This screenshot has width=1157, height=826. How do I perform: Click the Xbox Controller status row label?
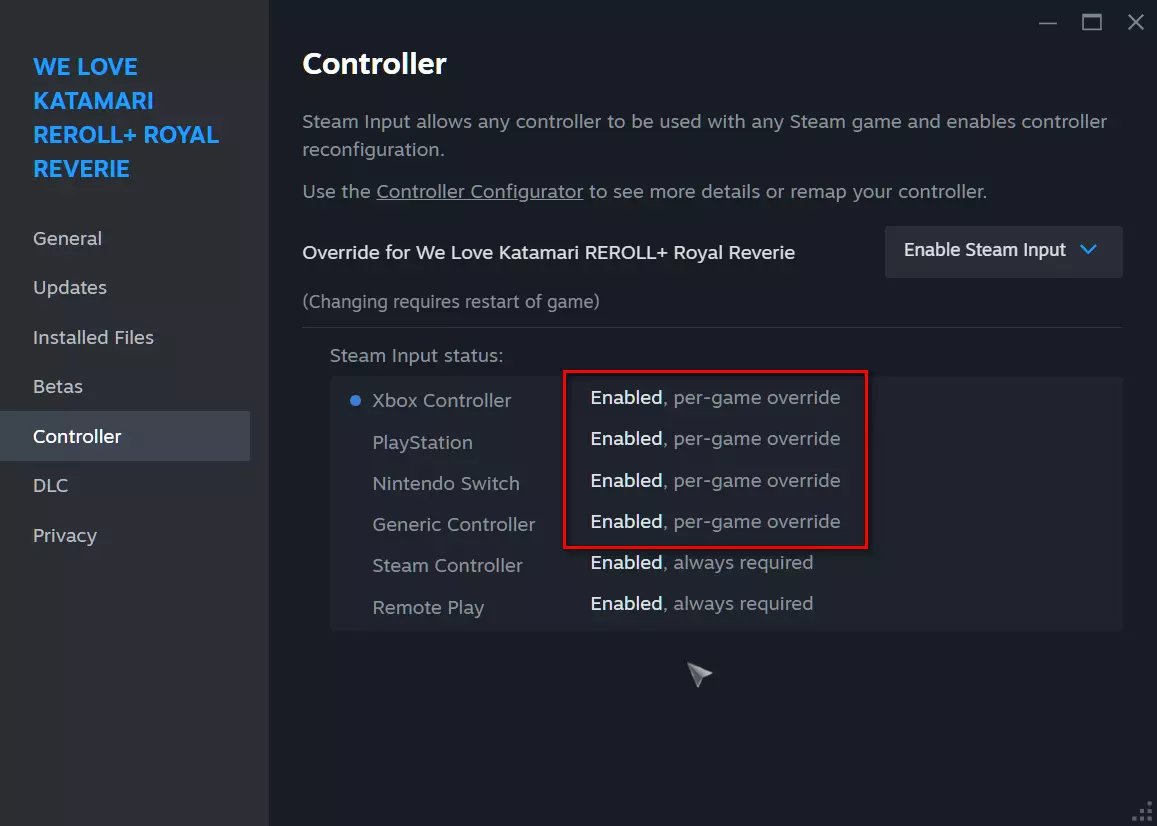[441, 401]
